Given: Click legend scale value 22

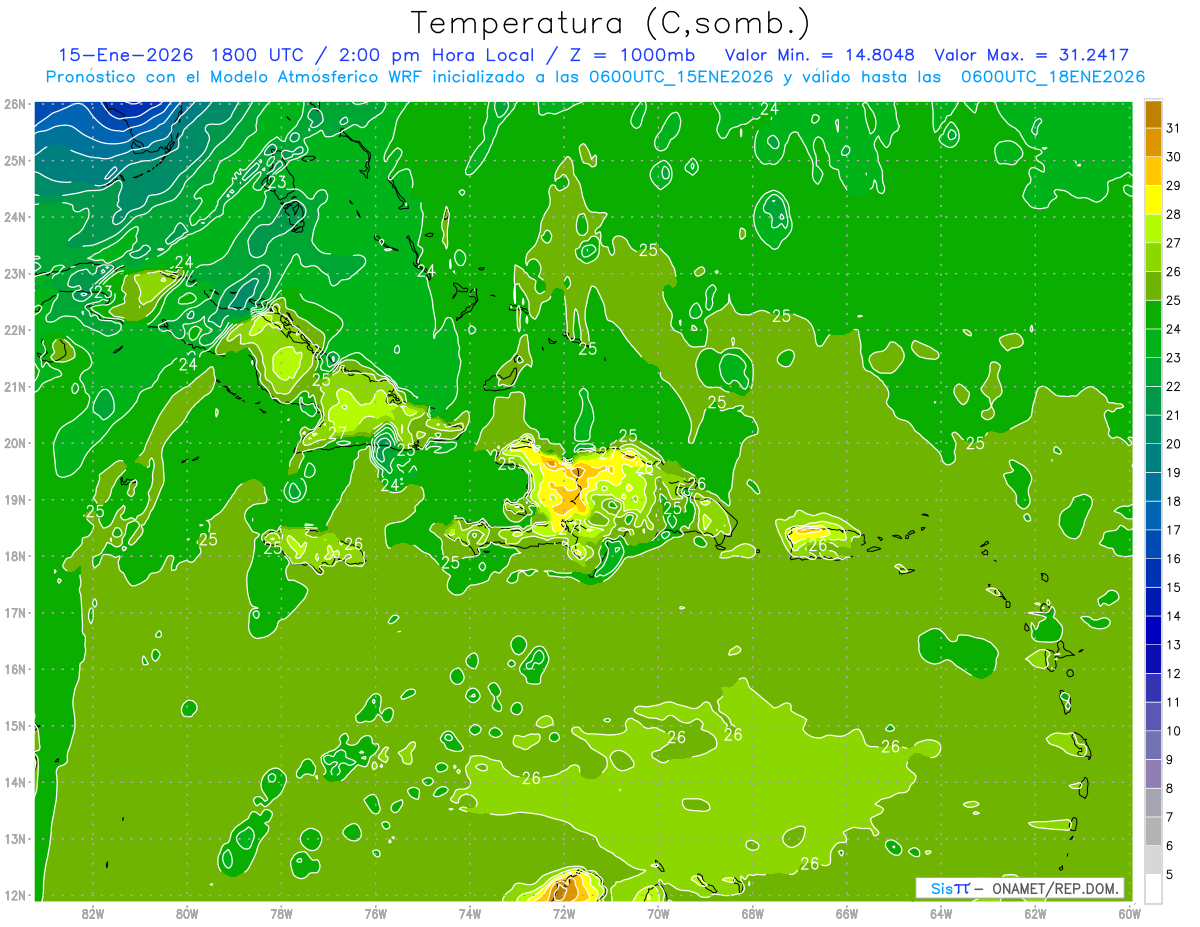Looking at the screenshot, I should pos(1174,386).
